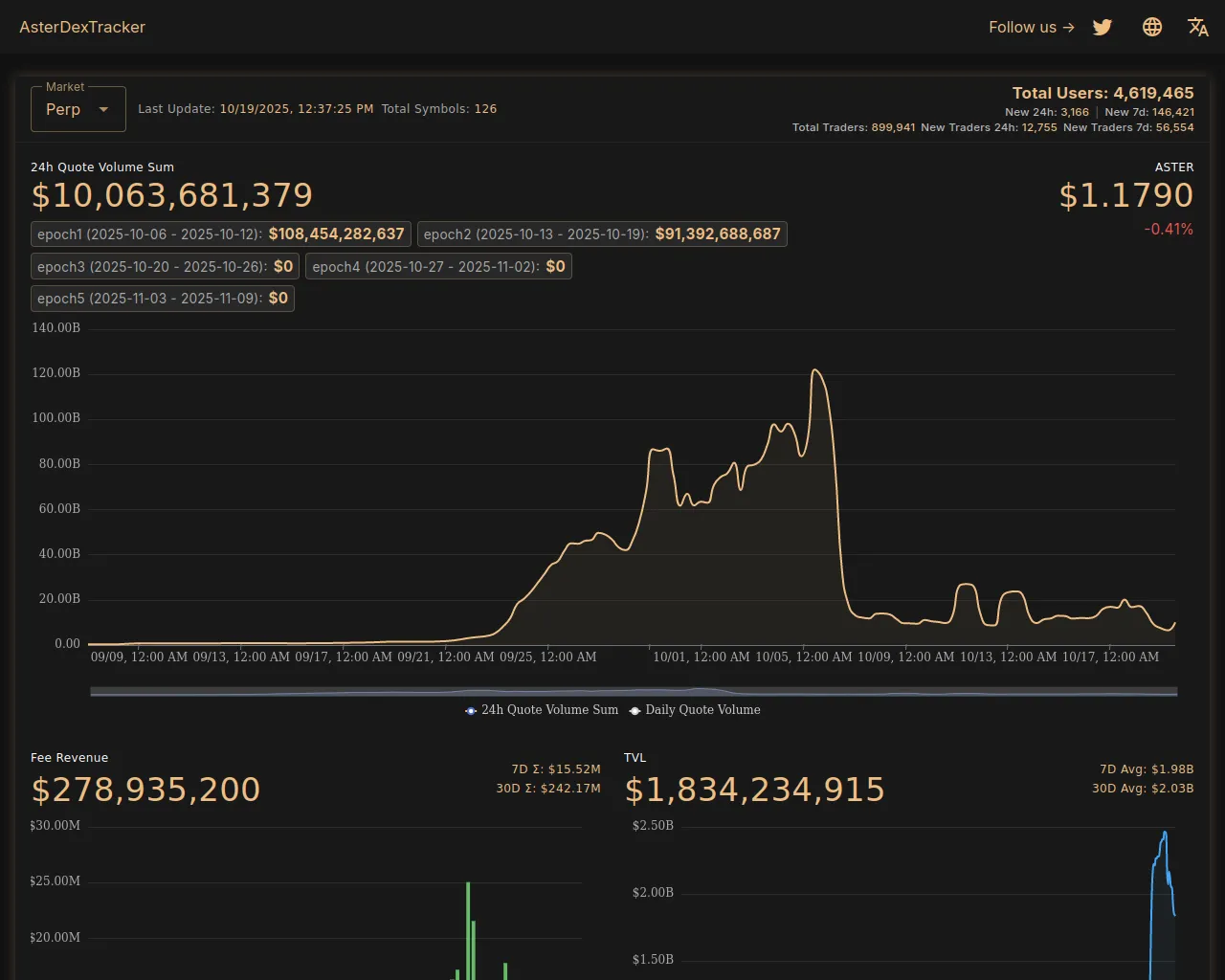Image resolution: width=1225 pixels, height=980 pixels.
Task: Click the AsterDexTracker site title
Action: click(x=82, y=27)
